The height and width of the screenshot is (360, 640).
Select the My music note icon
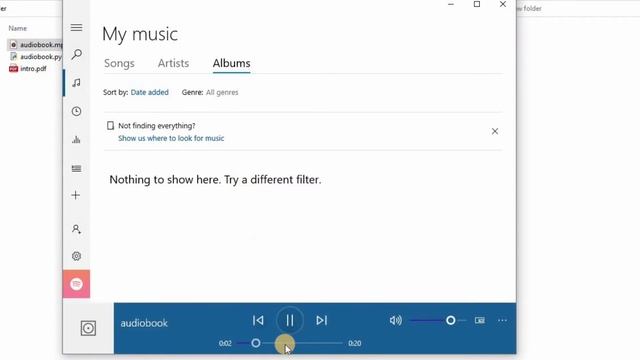(x=76, y=83)
